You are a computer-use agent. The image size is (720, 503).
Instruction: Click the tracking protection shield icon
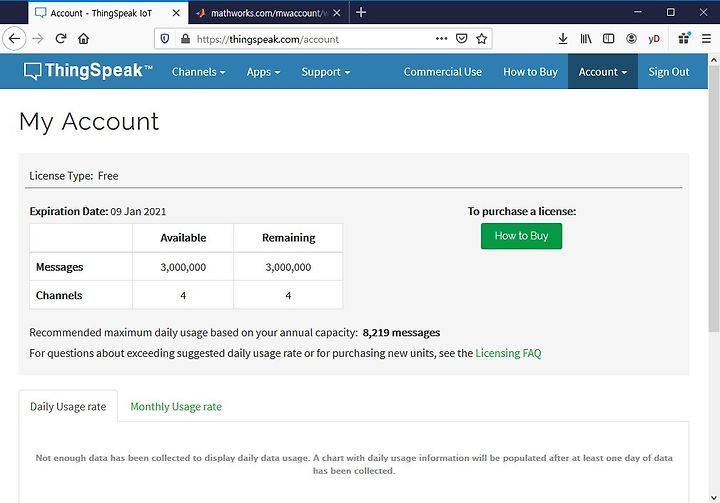[x=165, y=39]
